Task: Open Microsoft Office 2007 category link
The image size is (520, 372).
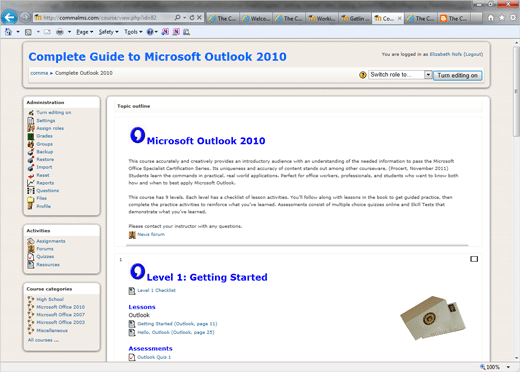Action: pos(61,315)
